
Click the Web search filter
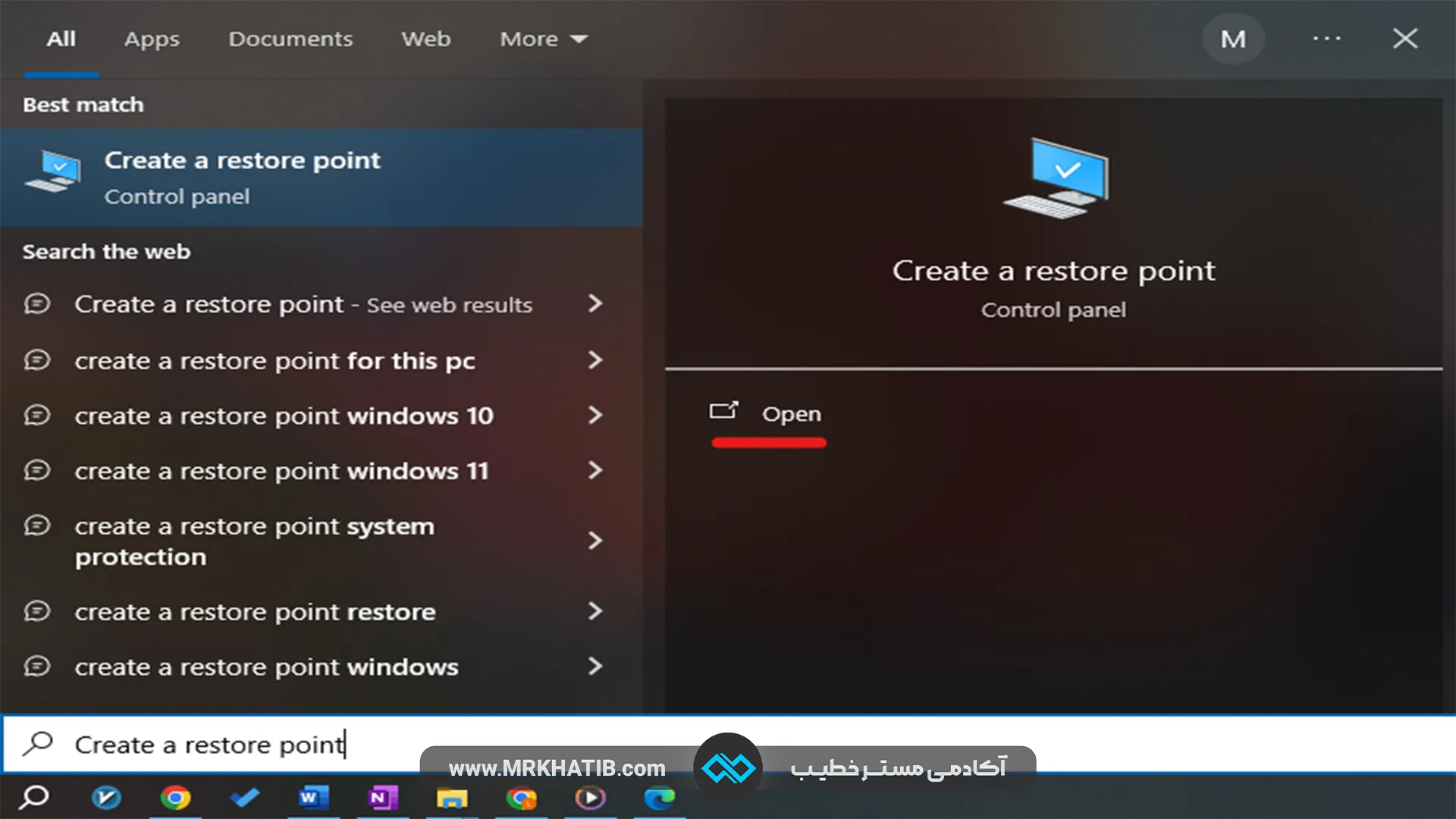pos(425,39)
